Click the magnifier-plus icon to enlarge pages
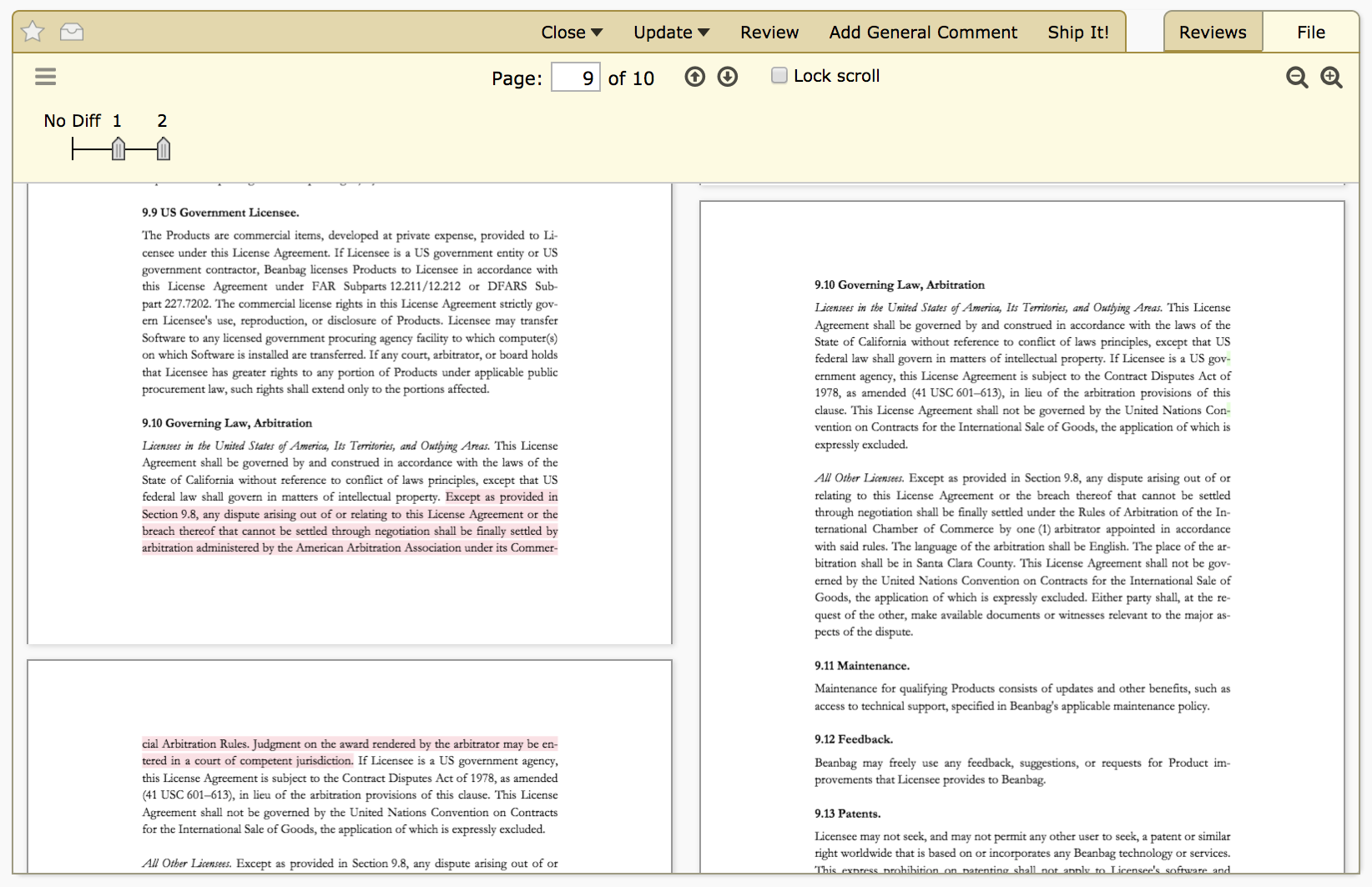 tap(1331, 76)
